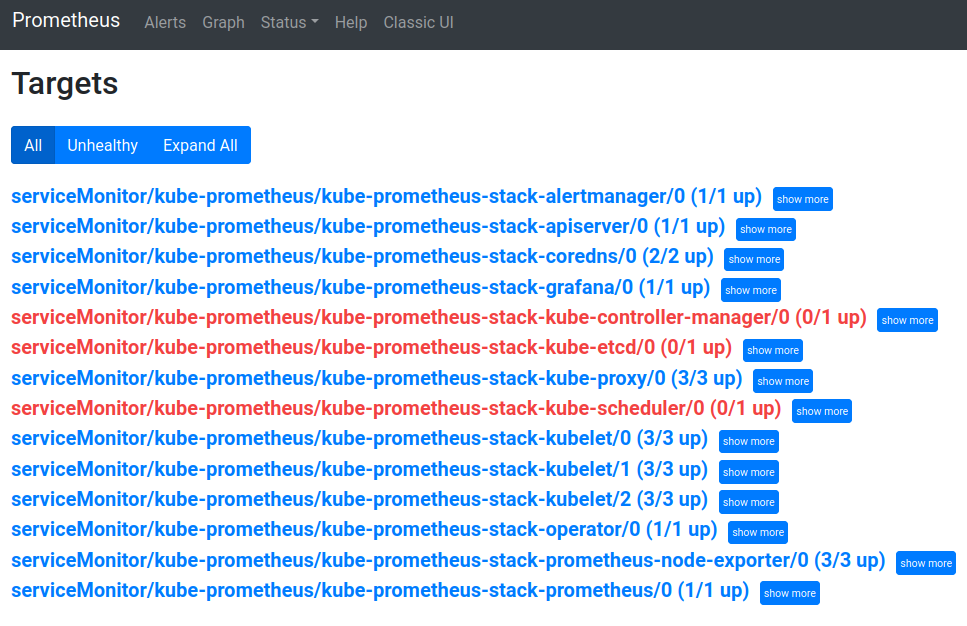
Task: Filter targets to show only Unhealthy ones
Action: click(102, 145)
